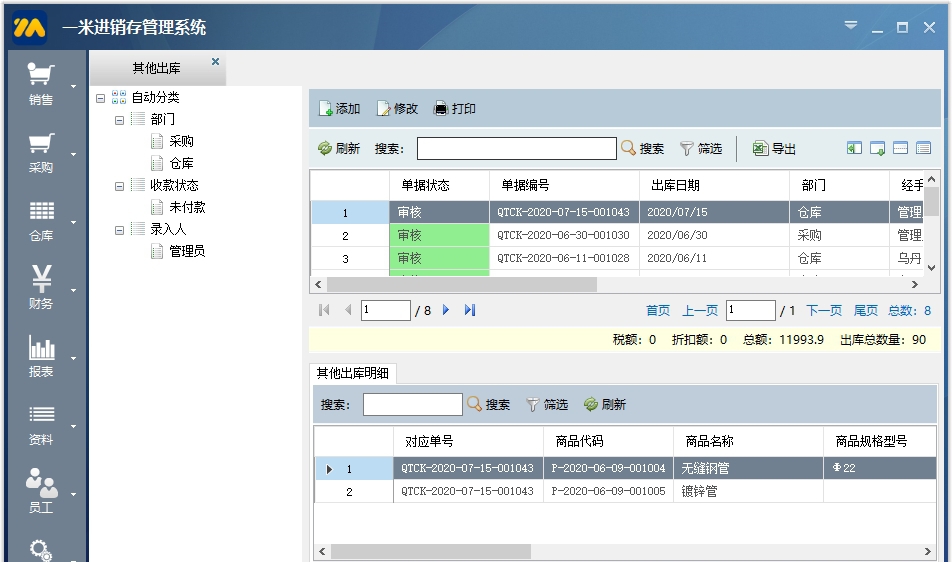Open the 采购 (Purchase) sidebar module

coord(41,152)
